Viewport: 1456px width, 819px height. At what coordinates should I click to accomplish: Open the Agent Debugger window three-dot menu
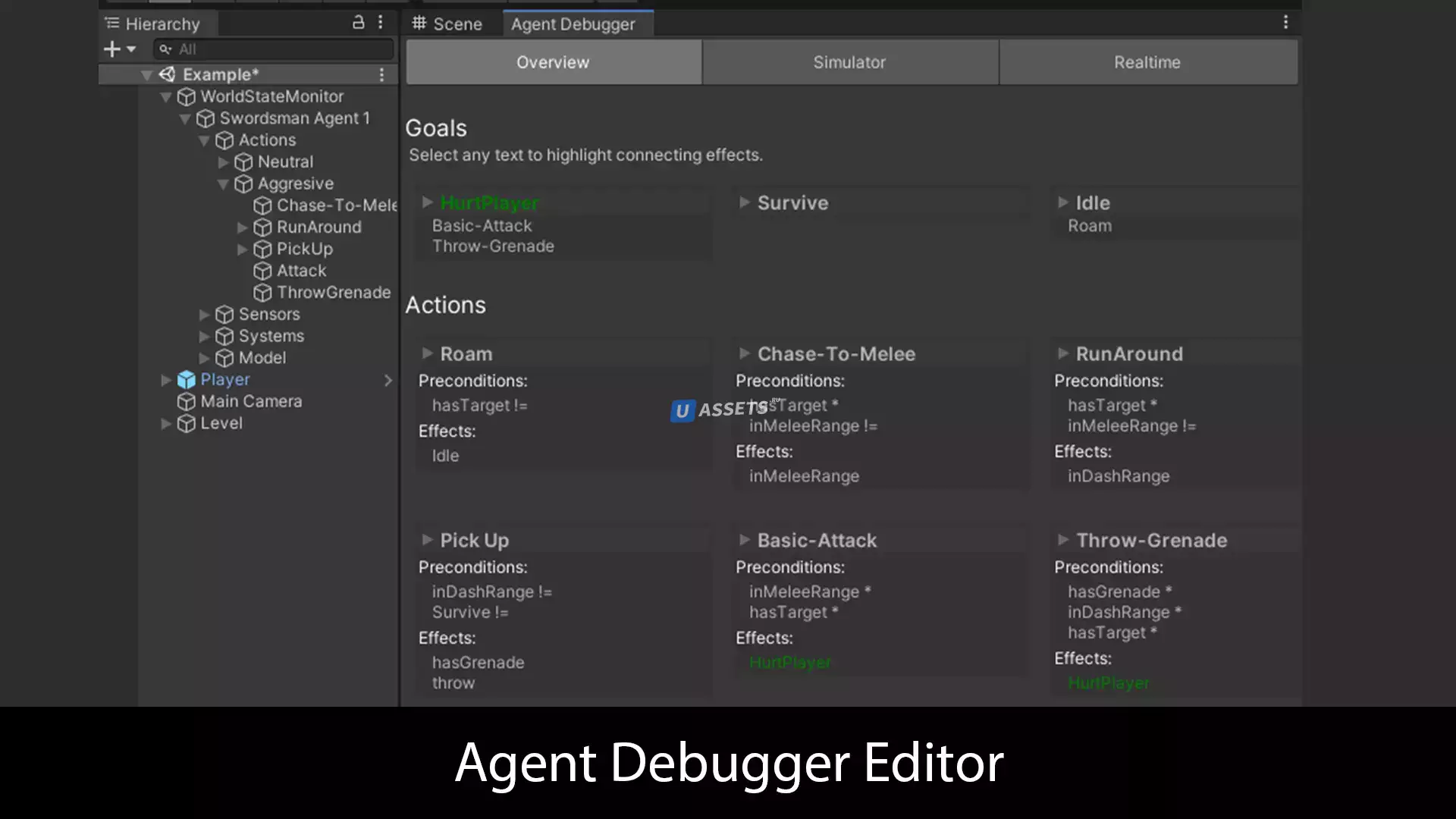1285,23
